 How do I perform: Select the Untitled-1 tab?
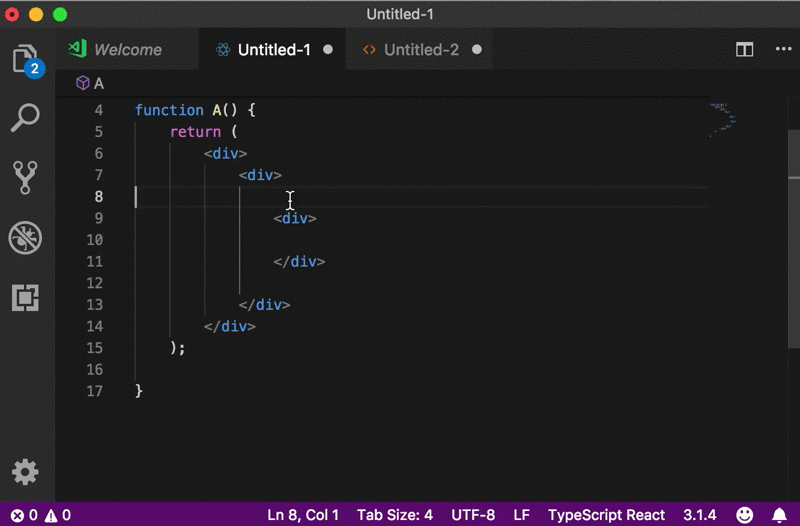(x=272, y=49)
